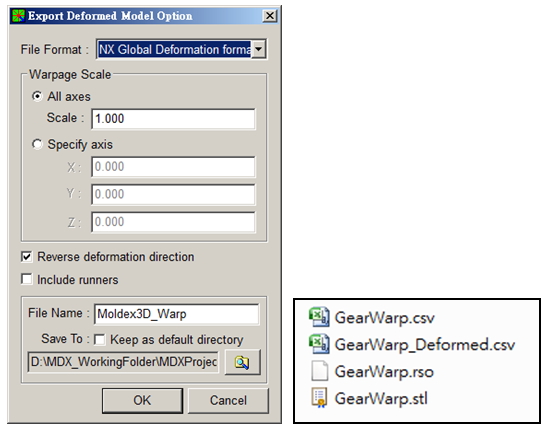
Task: Uncheck Reverse deformation direction
Action: (x=27, y=257)
